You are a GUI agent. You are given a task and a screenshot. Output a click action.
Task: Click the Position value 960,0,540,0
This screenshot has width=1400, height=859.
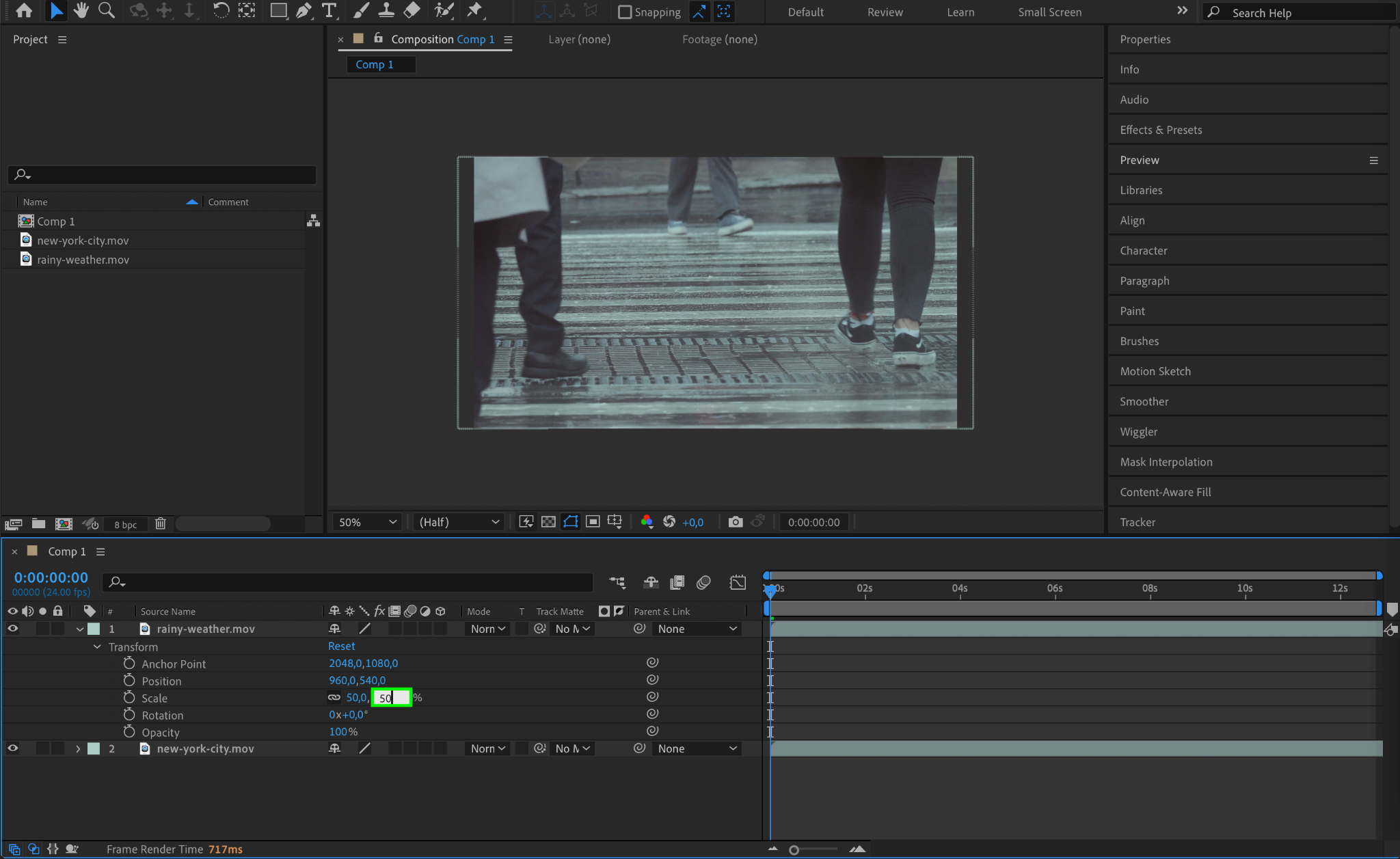pos(357,681)
